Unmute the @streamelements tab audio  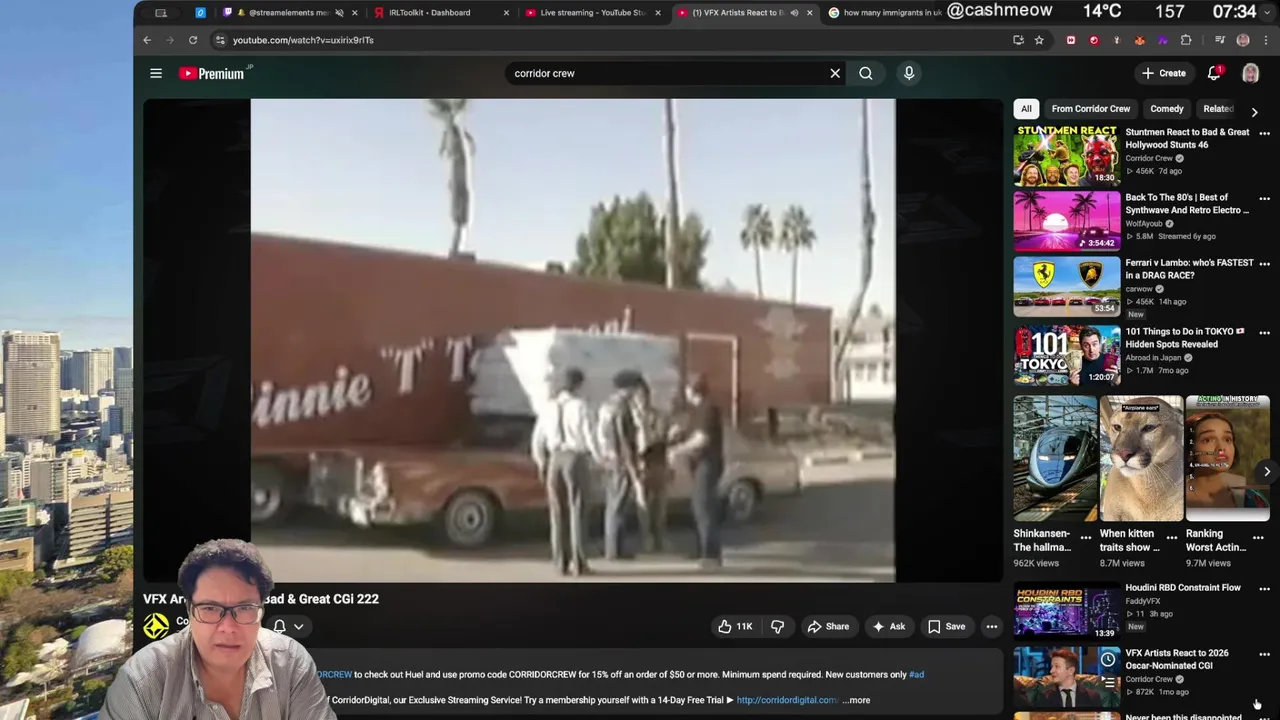[x=339, y=13]
